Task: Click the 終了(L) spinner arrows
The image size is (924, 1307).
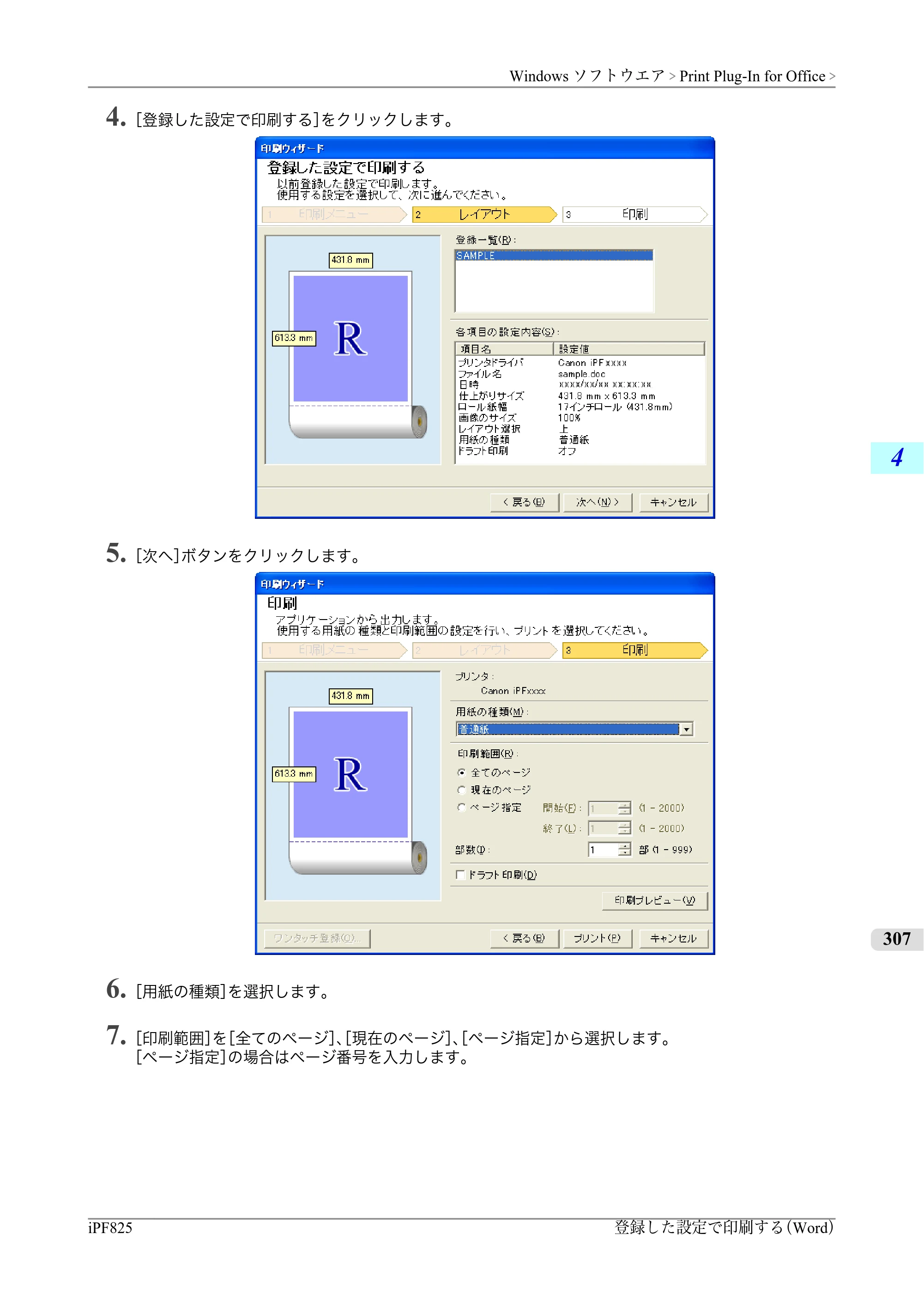Action: (625, 828)
